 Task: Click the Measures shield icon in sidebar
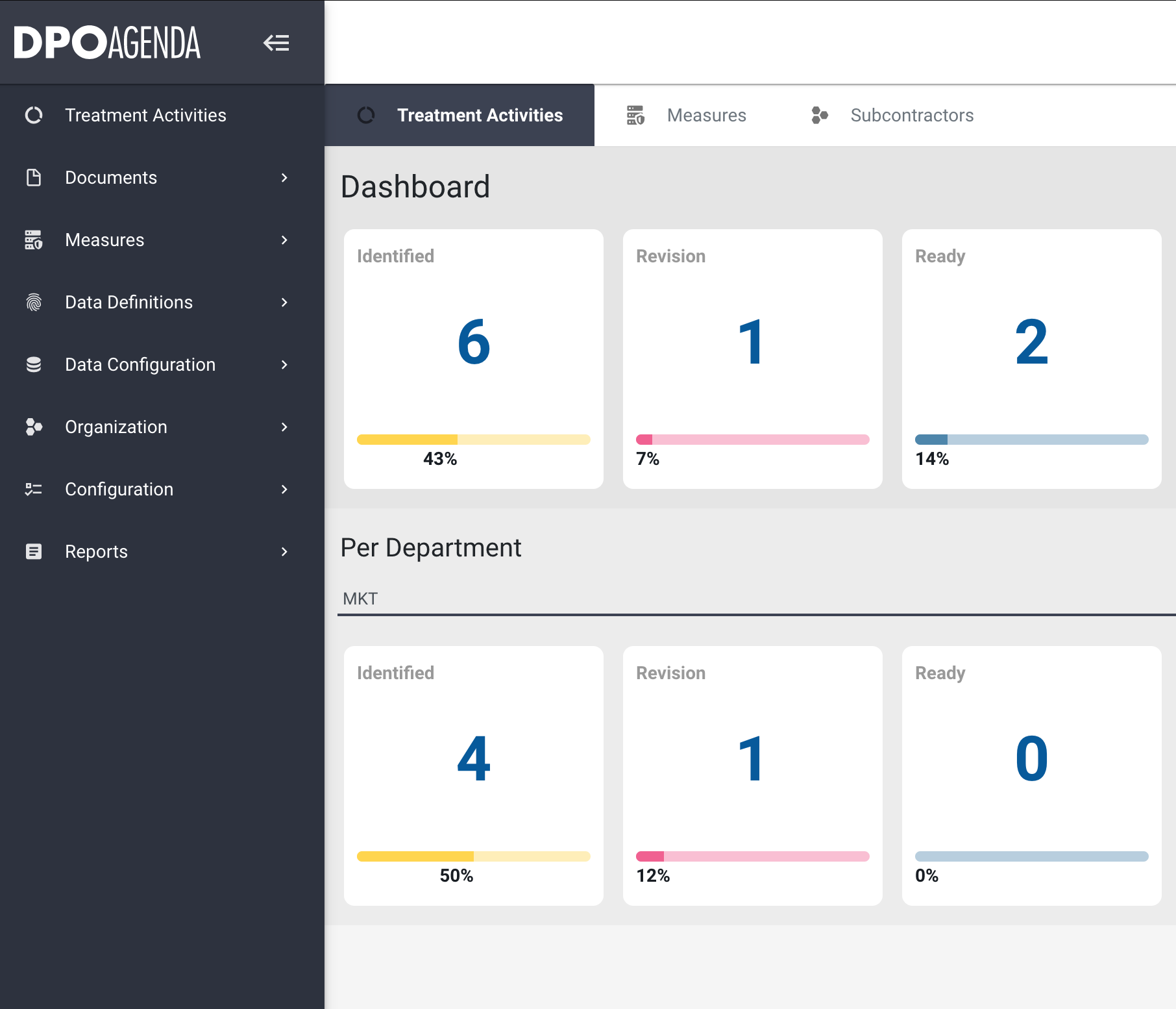click(33, 240)
